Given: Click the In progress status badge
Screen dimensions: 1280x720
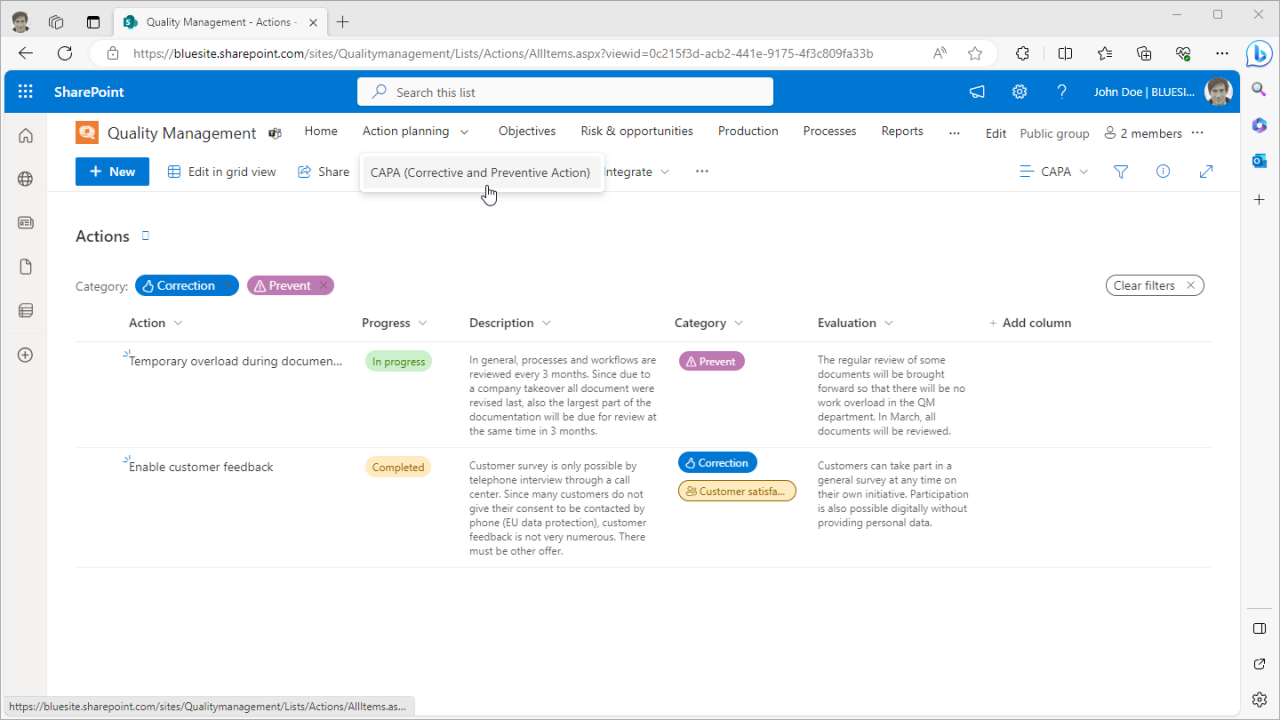Looking at the screenshot, I should 398,362.
